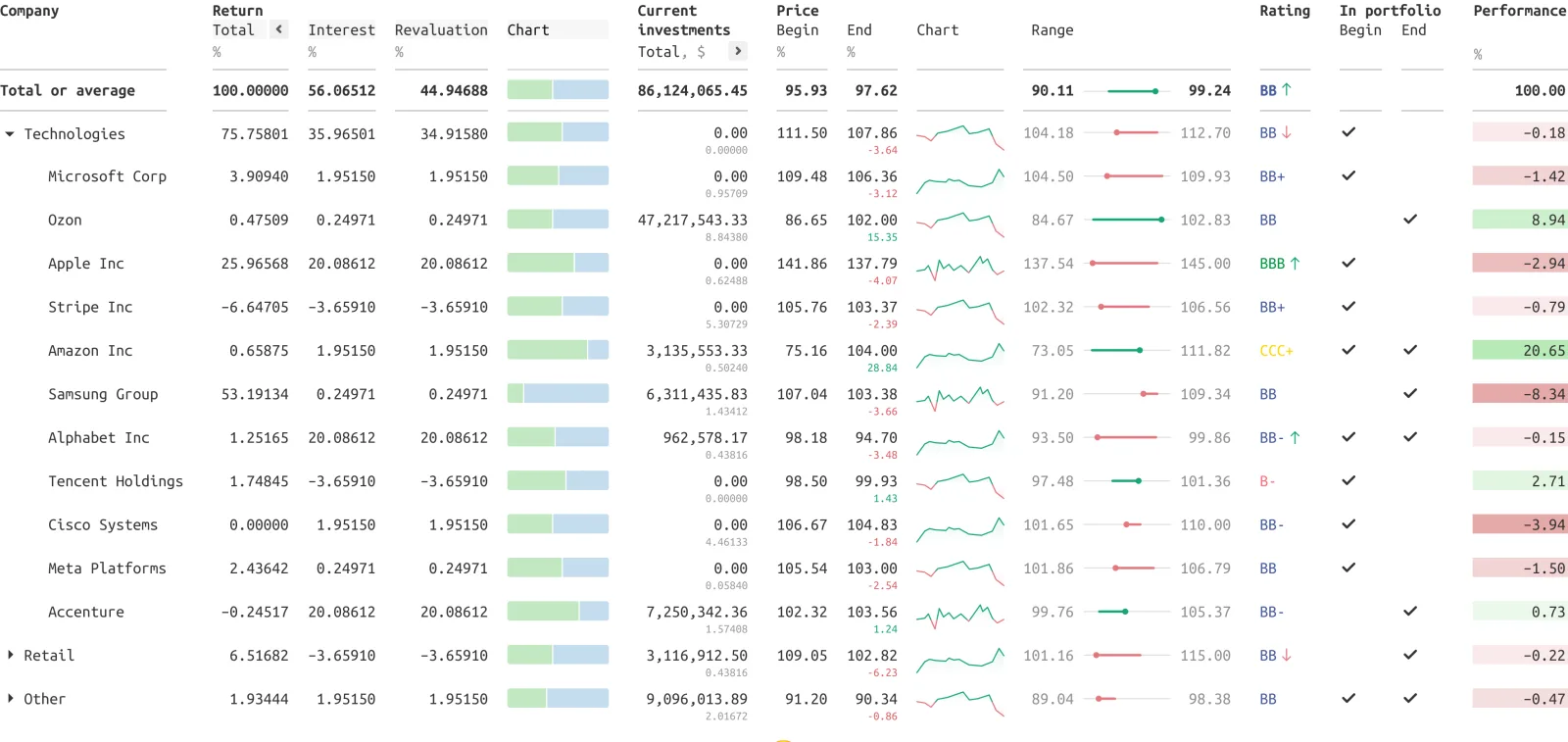This screenshot has height=742, width=1568.
Task: Click the BB+ rating for Microsoft Corp
Action: pyautogui.click(x=1272, y=176)
